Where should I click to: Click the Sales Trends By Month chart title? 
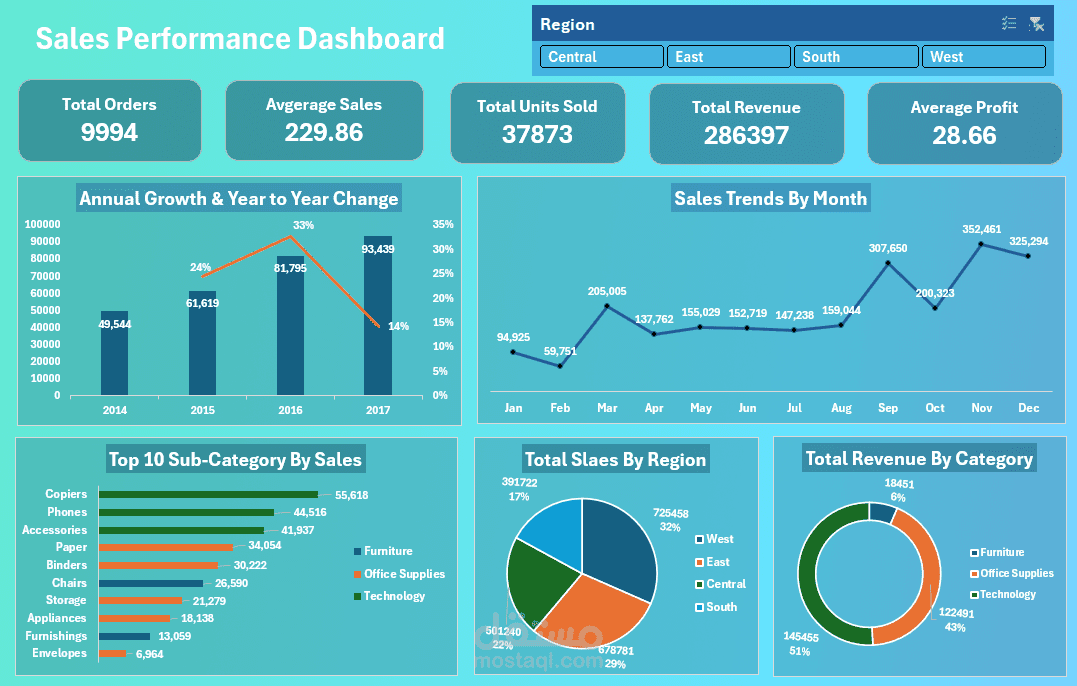coord(770,198)
